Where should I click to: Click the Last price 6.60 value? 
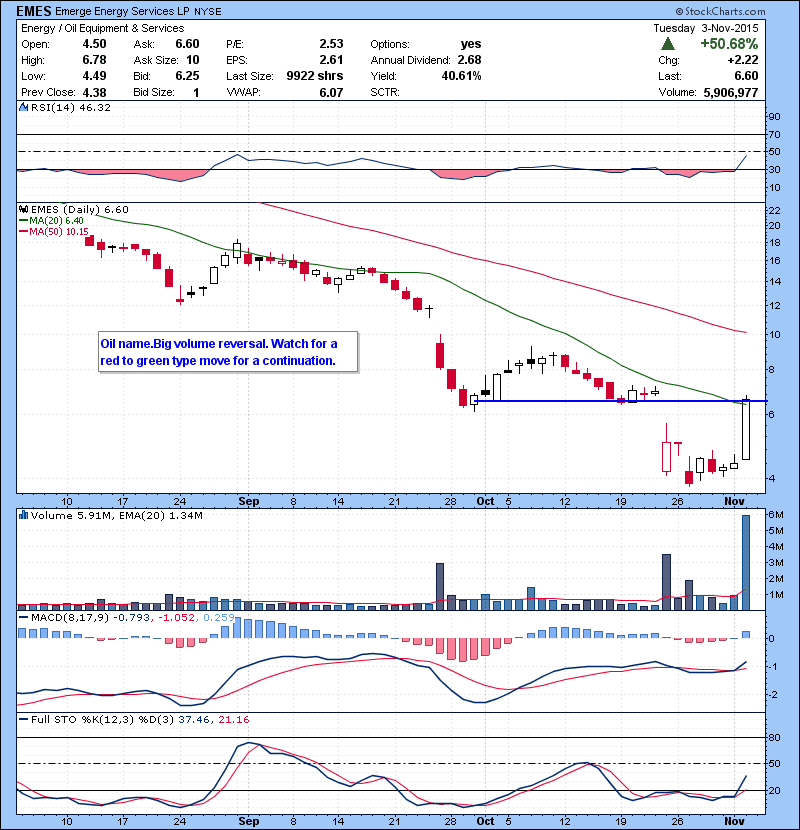tap(746, 76)
